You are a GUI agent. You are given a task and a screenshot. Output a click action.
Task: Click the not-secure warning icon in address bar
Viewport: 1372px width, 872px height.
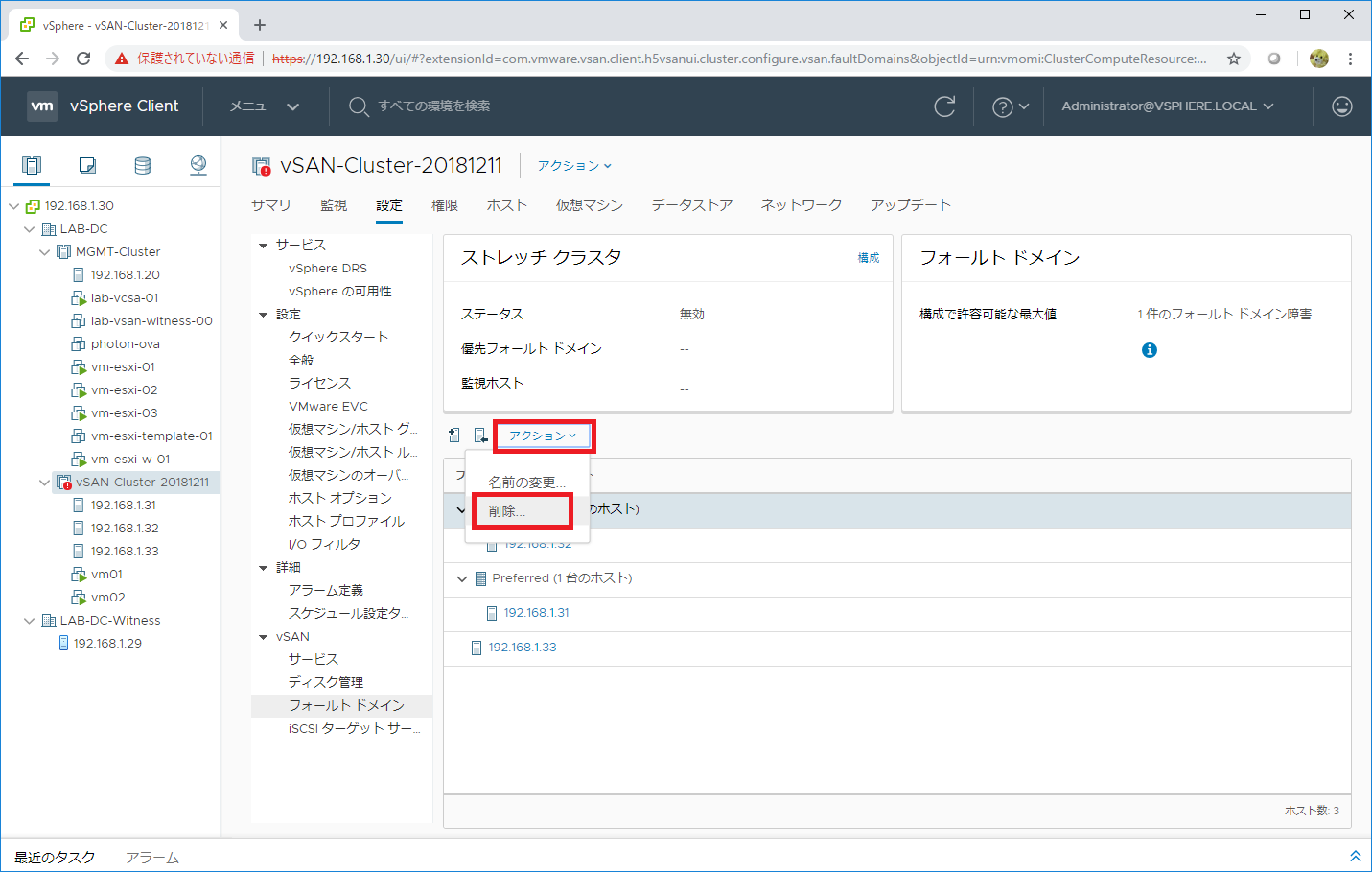point(122,59)
